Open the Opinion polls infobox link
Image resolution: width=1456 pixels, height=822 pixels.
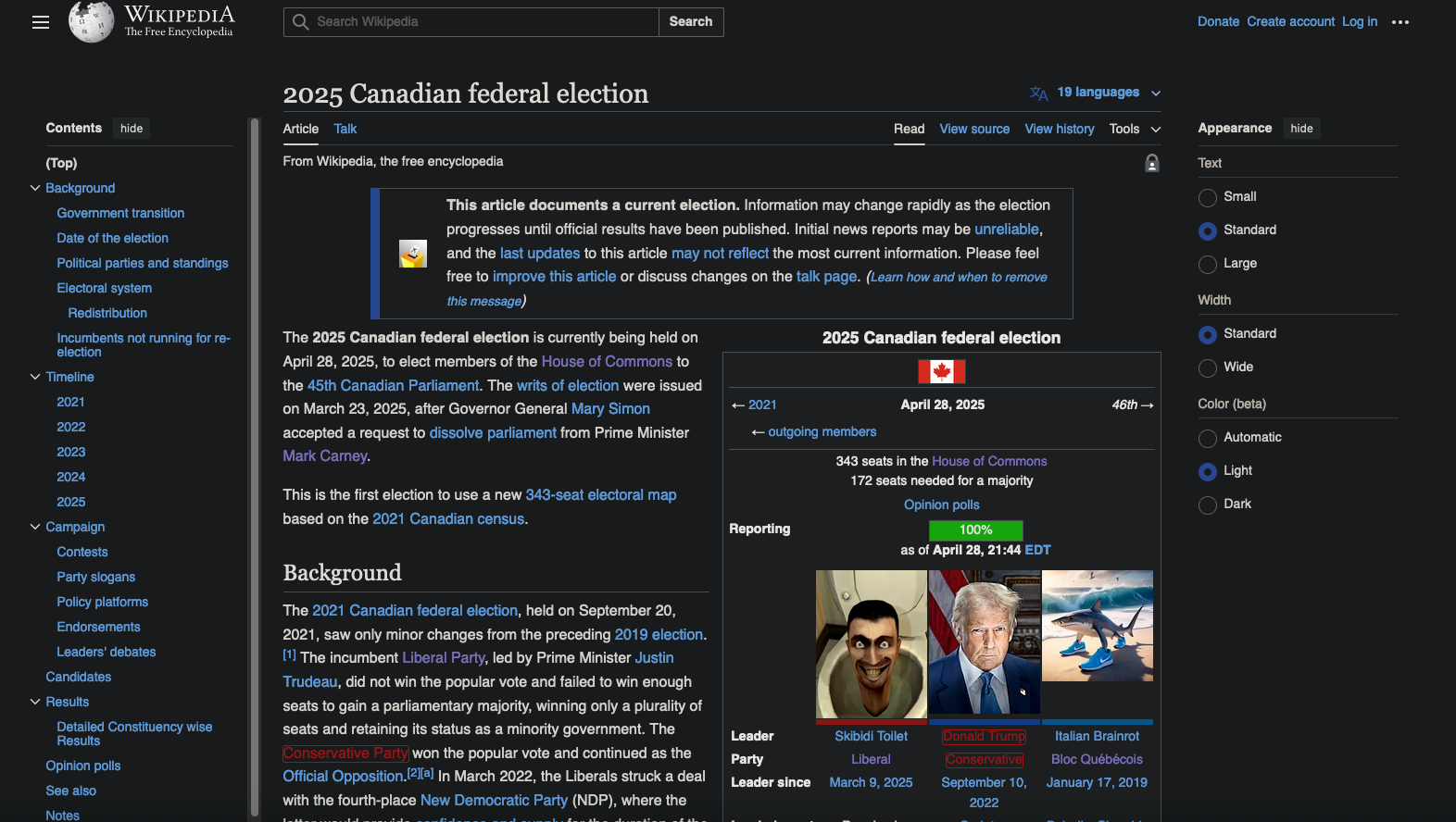(941, 504)
